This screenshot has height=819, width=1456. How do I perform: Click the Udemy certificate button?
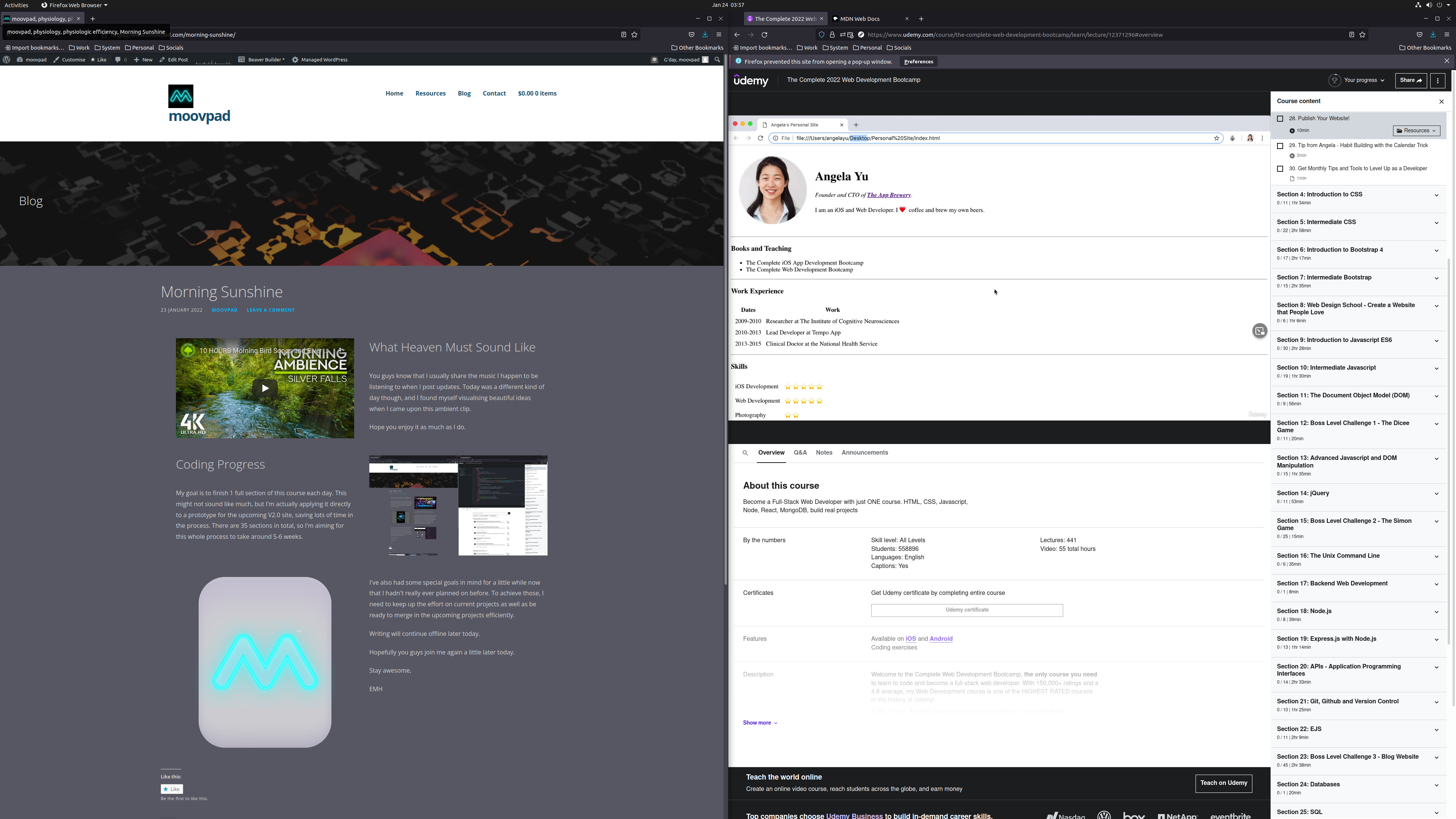(x=966, y=610)
